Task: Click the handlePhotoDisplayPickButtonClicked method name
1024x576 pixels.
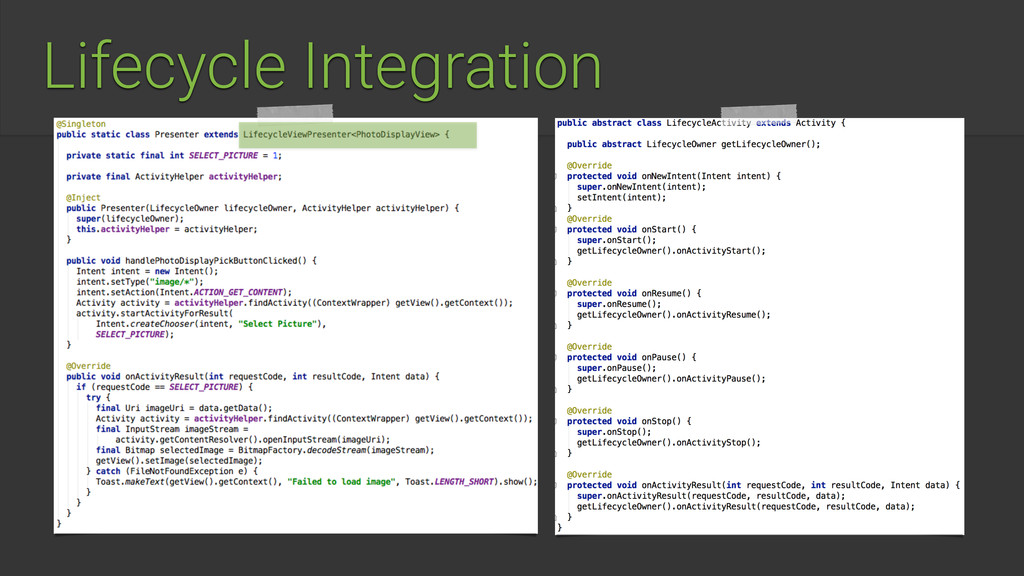Action: [216, 261]
